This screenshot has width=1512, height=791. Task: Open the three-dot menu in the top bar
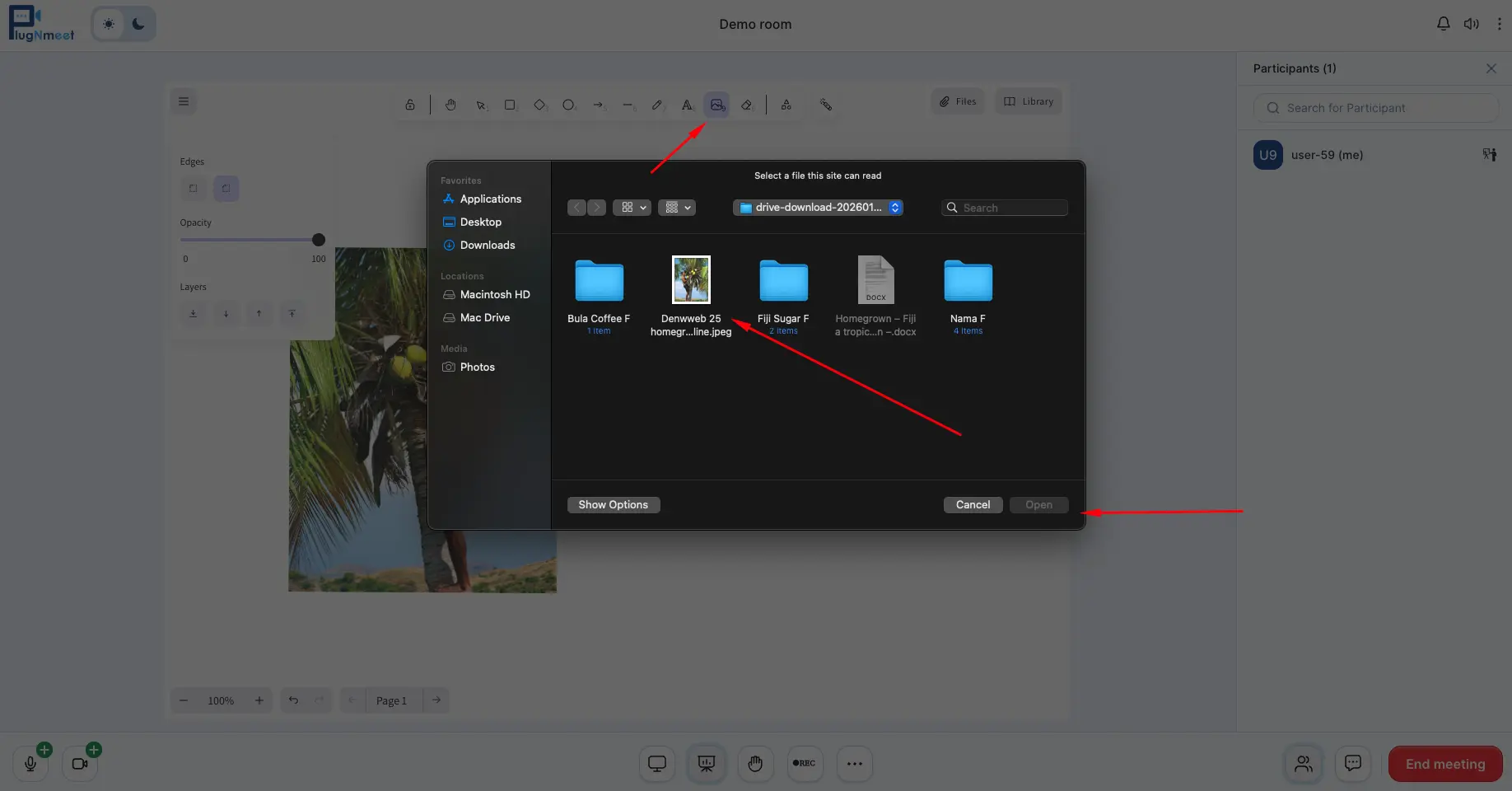(x=1499, y=24)
